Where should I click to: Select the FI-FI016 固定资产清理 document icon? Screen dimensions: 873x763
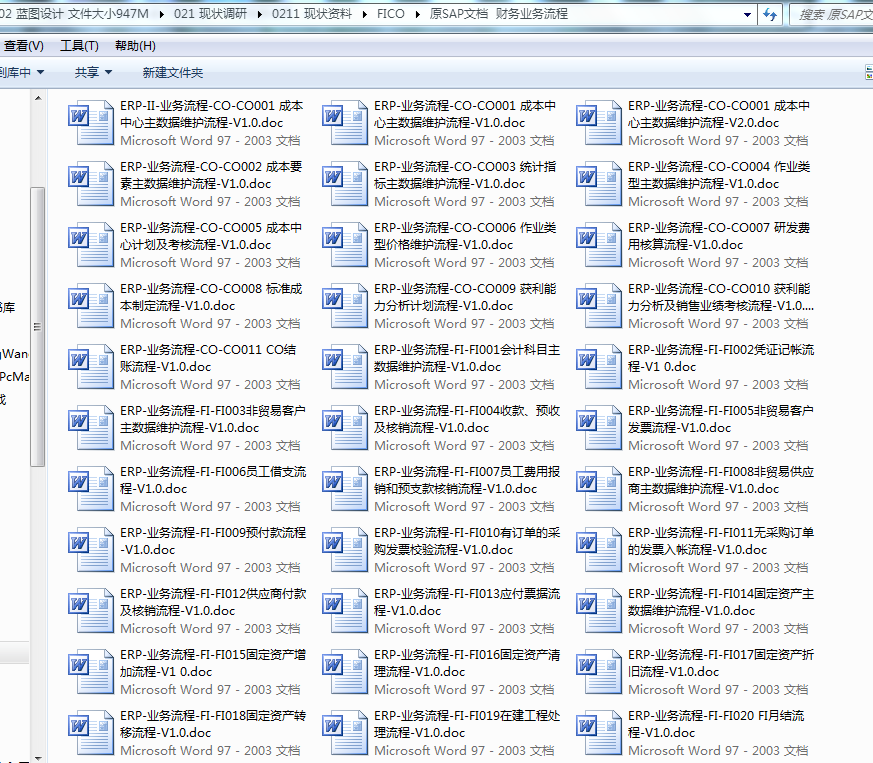pyautogui.click(x=345, y=671)
